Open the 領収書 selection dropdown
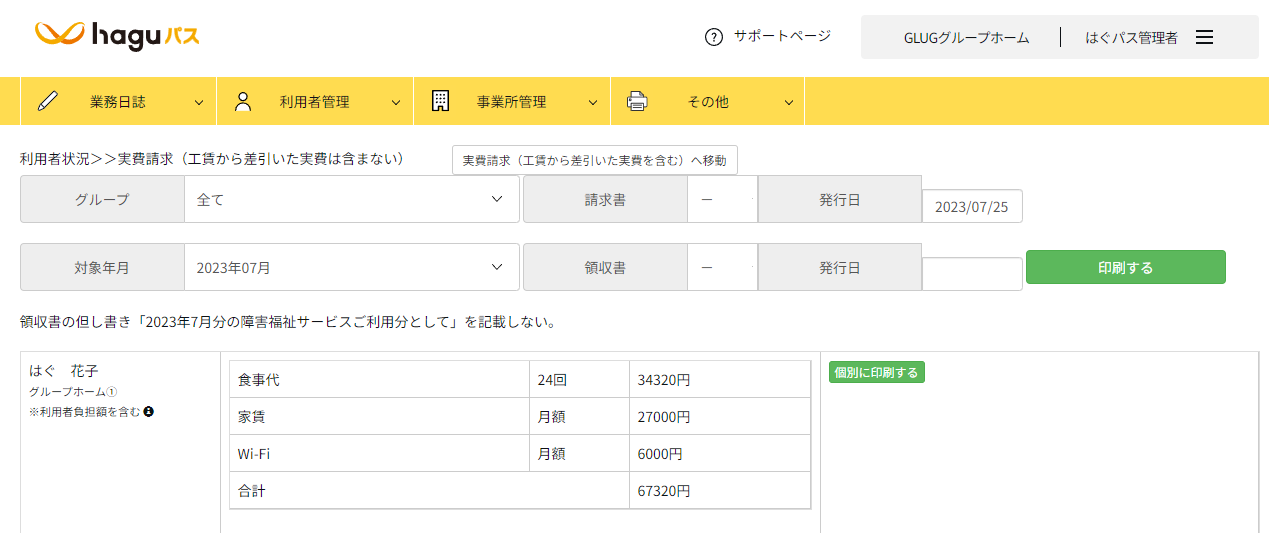Viewport: 1269px width, 533px height. coord(721,267)
